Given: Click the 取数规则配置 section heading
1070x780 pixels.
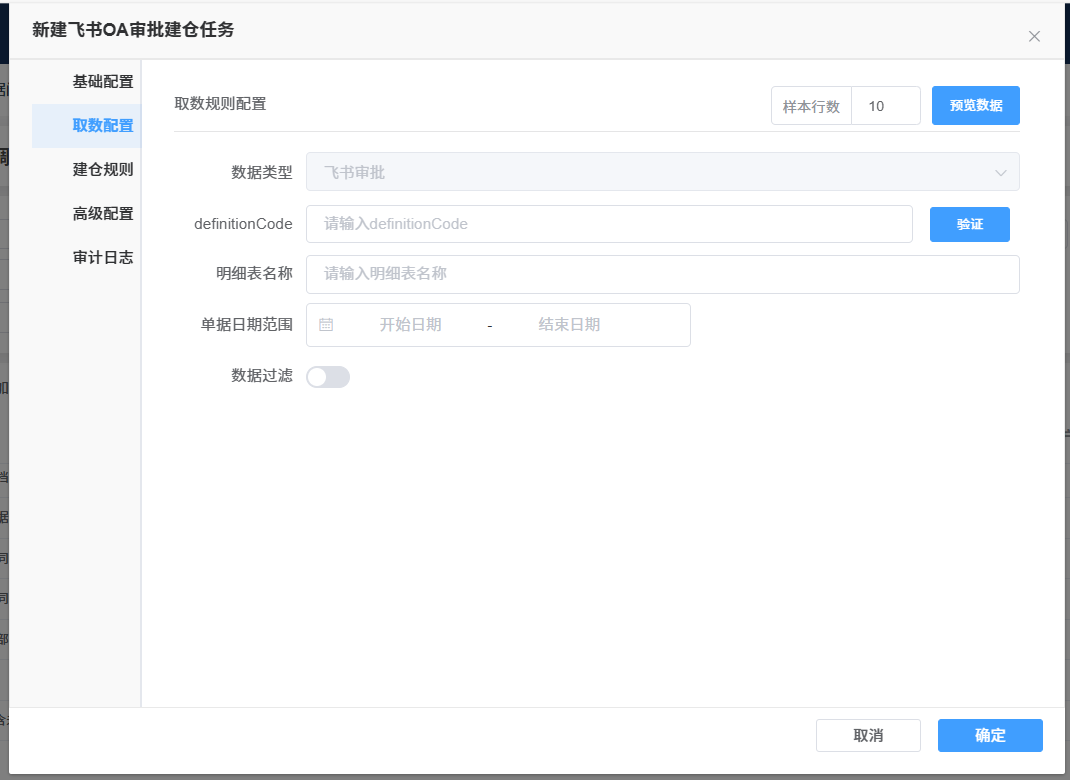Looking at the screenshot, I should pyautogui.click(x=220, y=104).
